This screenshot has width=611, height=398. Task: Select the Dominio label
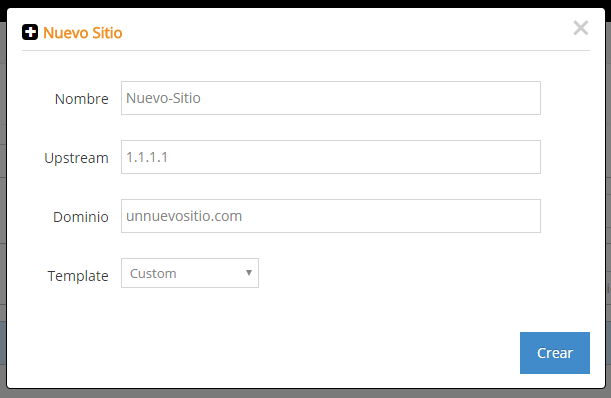(x=81, y=217)
